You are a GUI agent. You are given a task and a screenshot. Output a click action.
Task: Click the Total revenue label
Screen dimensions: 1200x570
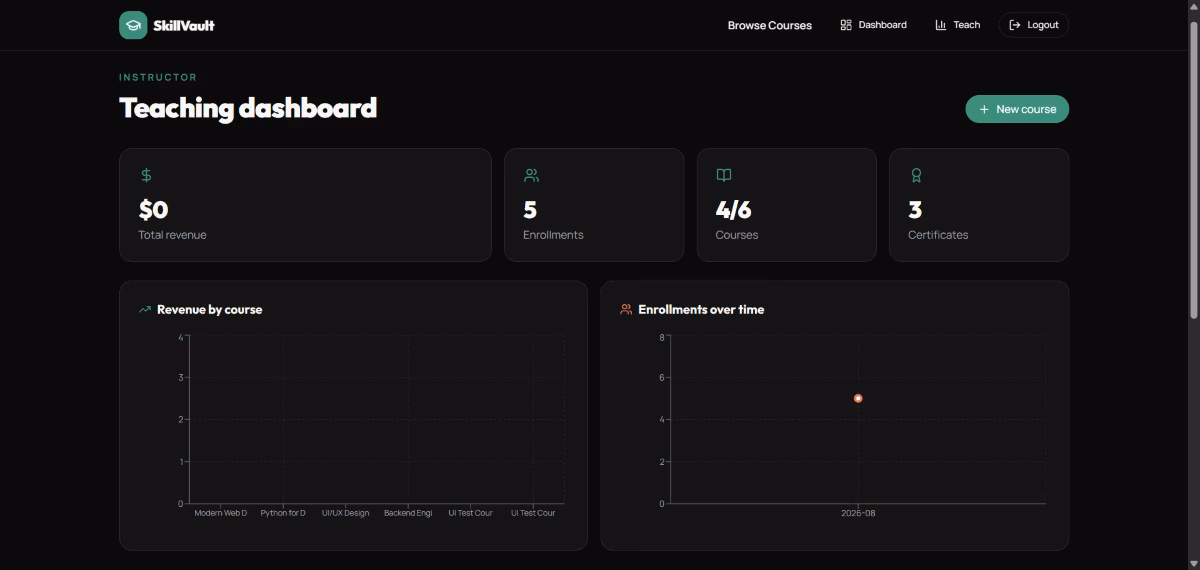pyautogui.click(x=172, y=235)
